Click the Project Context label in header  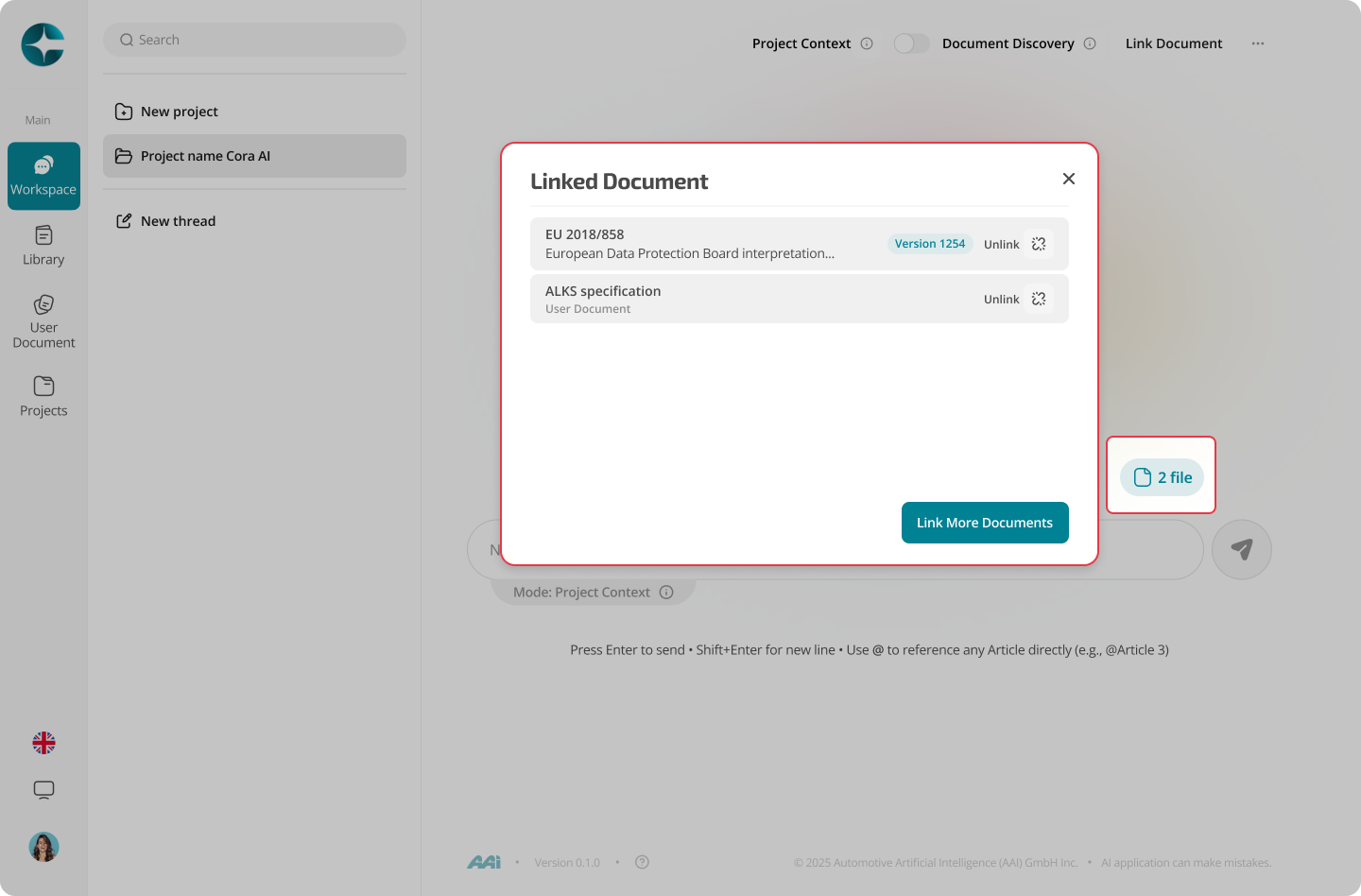[801, 43]
